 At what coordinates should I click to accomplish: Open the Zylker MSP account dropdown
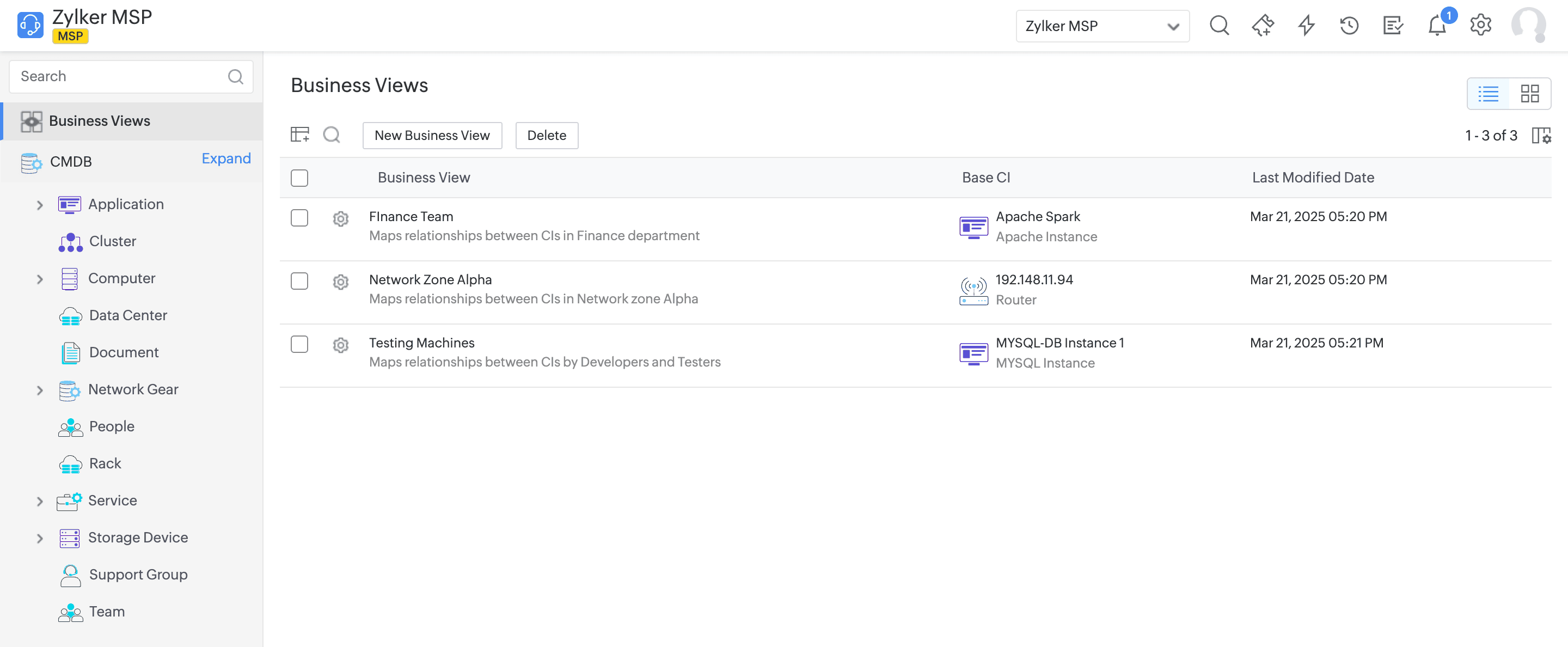click(x=1102, y=26)
